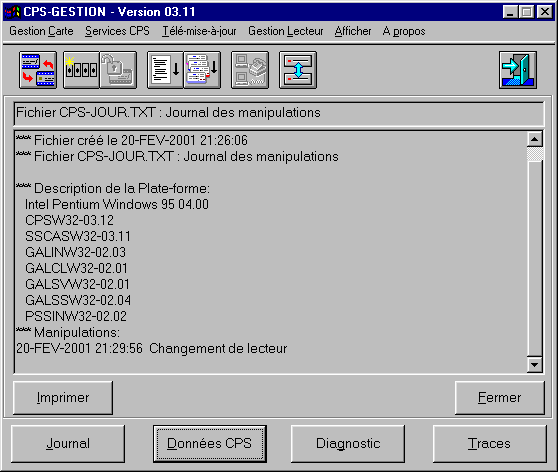Screen dimensions: 558x472
Task: Click the single document download icon
Action: (x=165, y=70)
